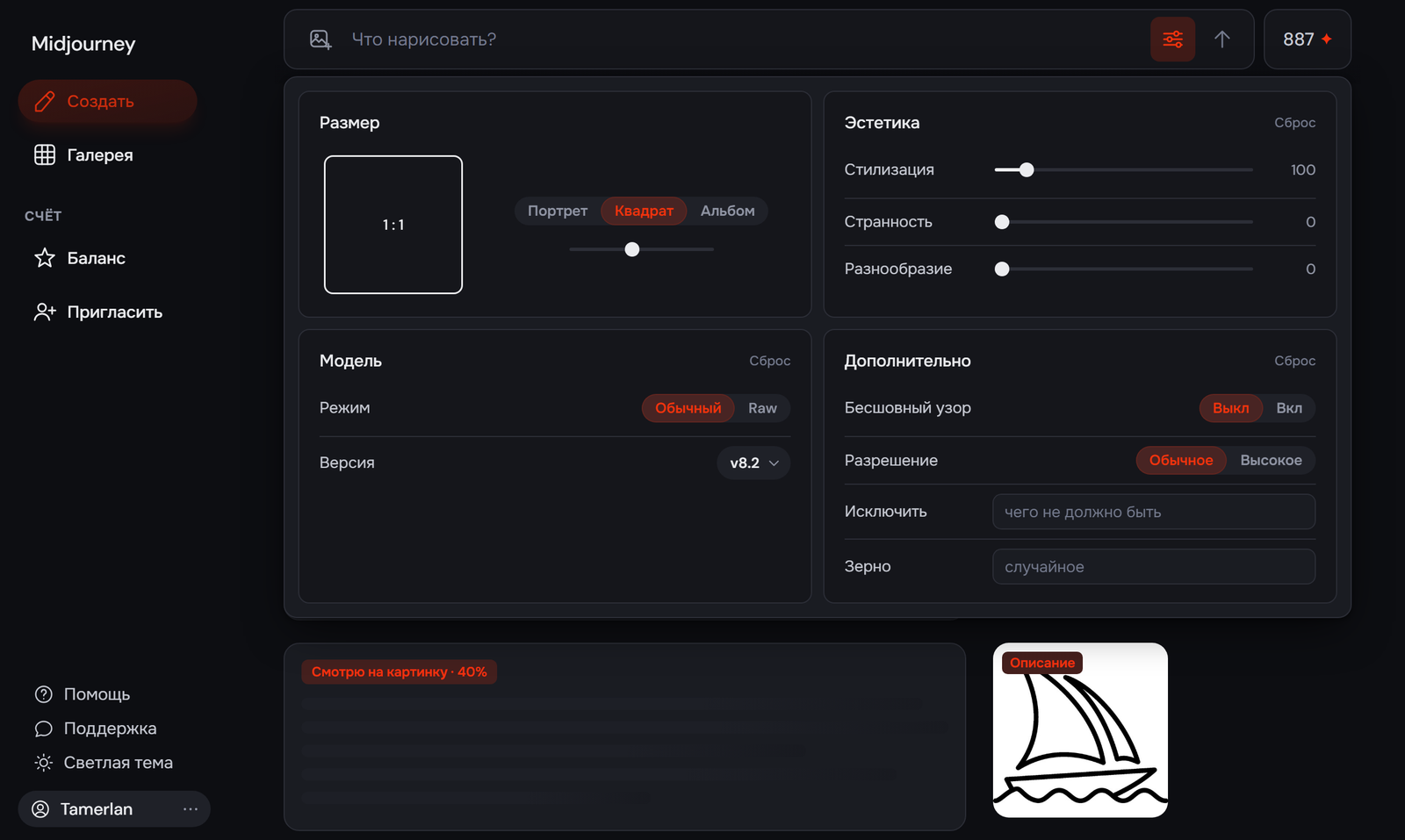Click the add-user icon beside Пригласить
Image resolution: width=1405 pixels, height=840 pixels.
(x=45, y=312)
